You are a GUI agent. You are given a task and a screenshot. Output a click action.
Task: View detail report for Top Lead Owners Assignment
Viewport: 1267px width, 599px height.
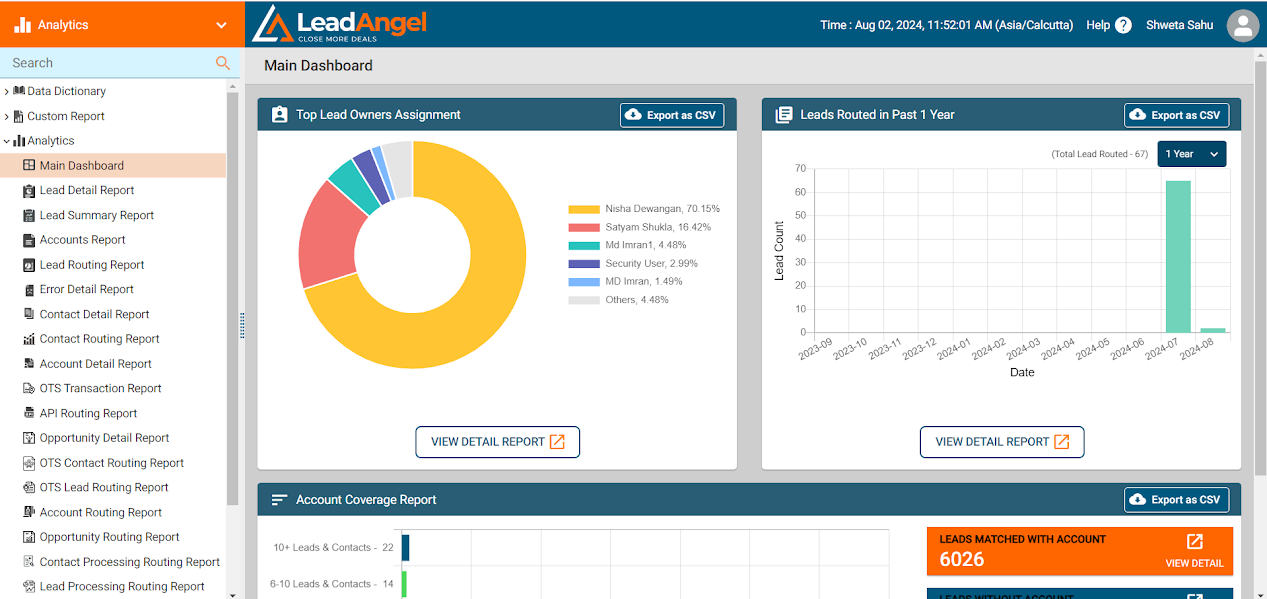(x=497, y=442)
